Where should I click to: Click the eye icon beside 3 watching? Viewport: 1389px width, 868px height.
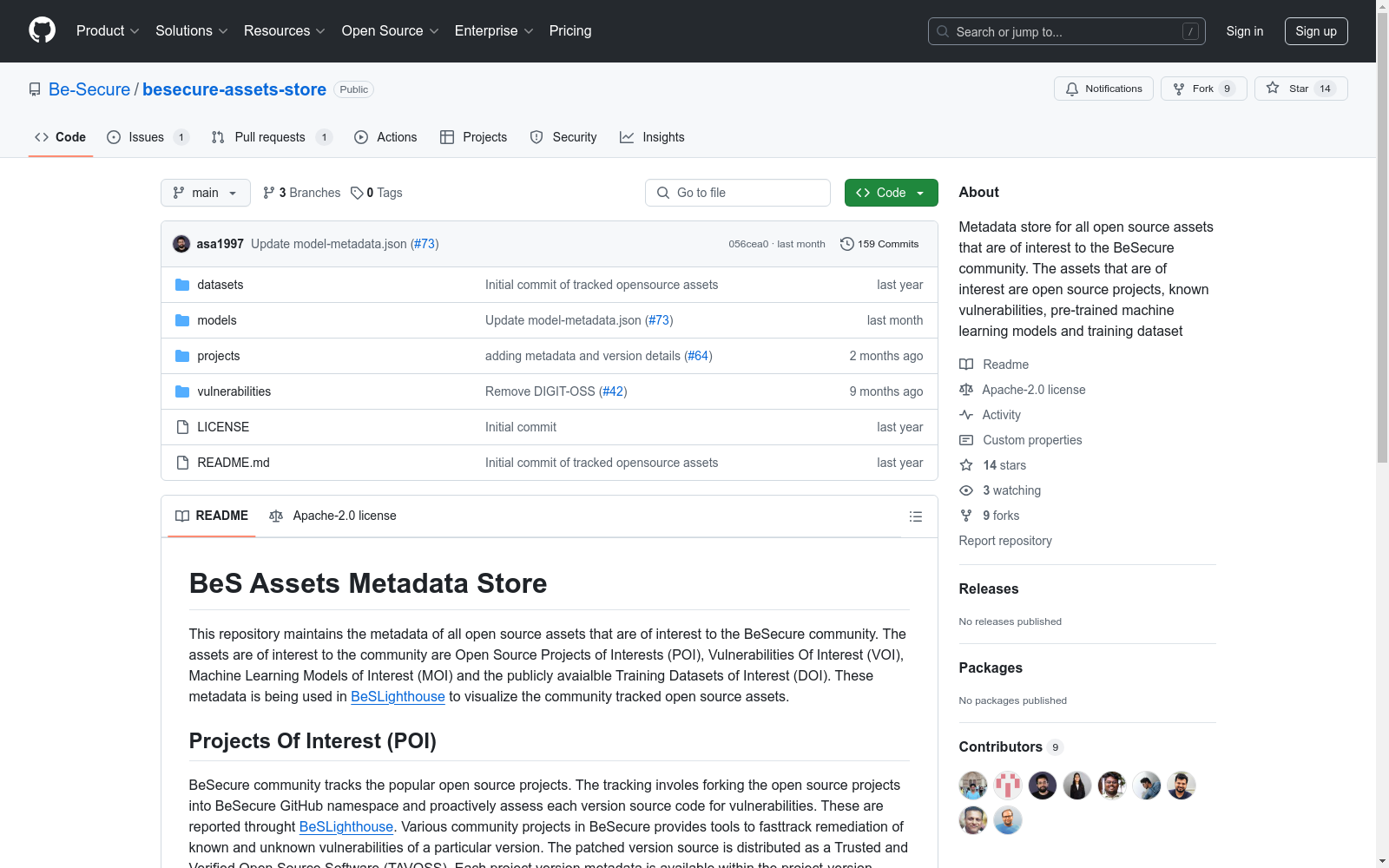click(966, 490)
